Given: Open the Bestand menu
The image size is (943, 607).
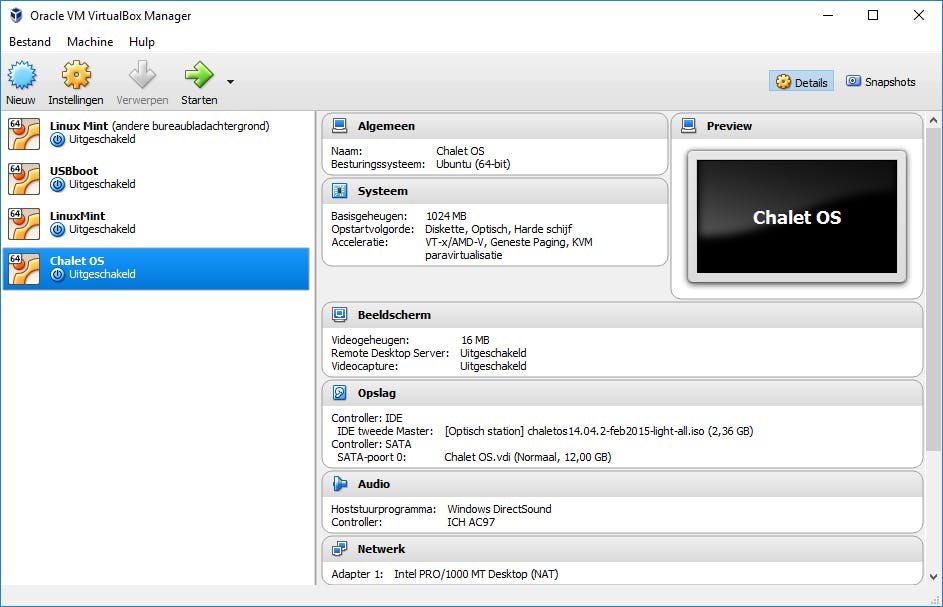Looking at the screenshot, I should [x=29, y=42].
